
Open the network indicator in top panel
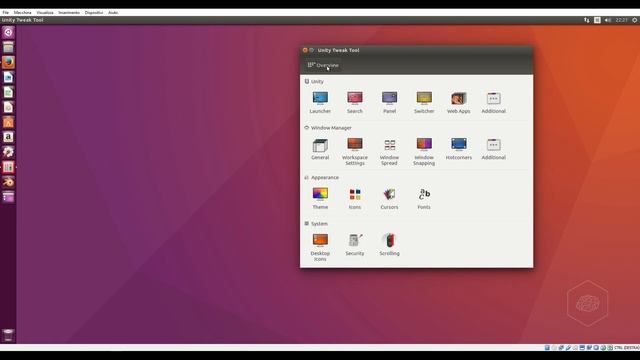[x=587, y=20]
